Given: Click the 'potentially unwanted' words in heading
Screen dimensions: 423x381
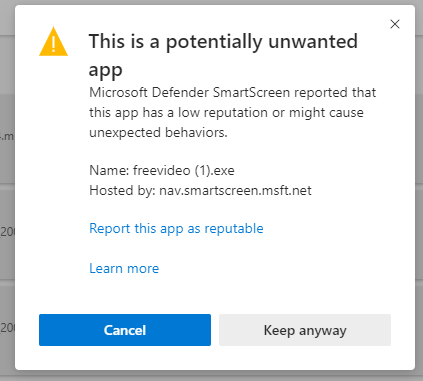Looking at the screenshot, I should click(x=262, y=42).
